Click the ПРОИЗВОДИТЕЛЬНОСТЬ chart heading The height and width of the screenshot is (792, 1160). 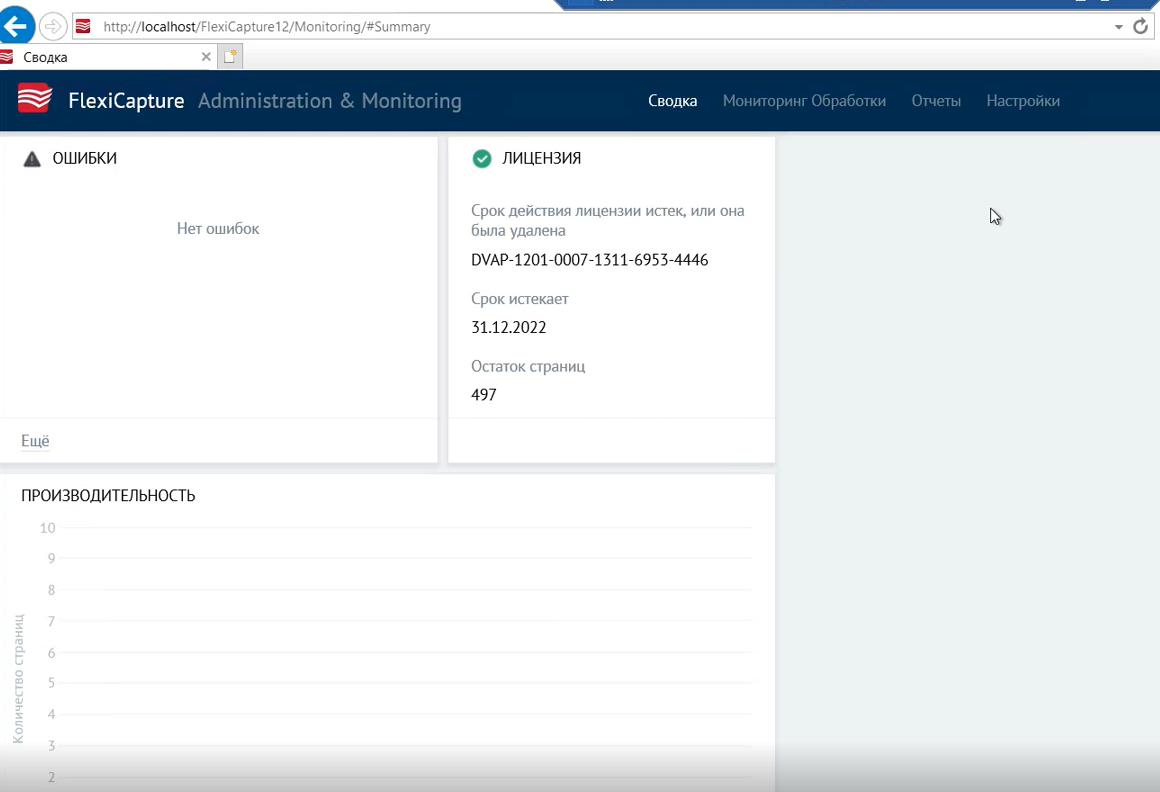108,495
